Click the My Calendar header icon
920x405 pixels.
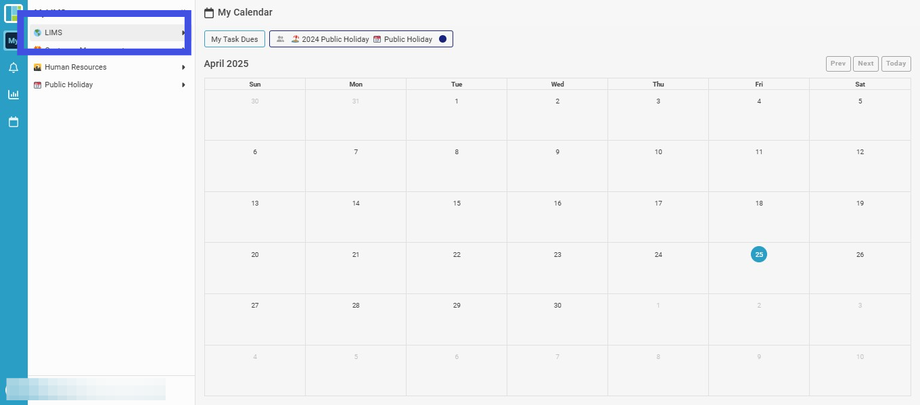(209, 13)
